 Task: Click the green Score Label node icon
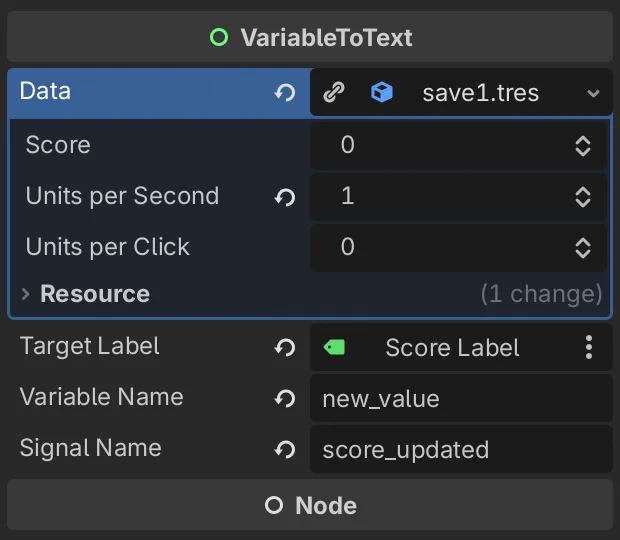pos(334,347)
